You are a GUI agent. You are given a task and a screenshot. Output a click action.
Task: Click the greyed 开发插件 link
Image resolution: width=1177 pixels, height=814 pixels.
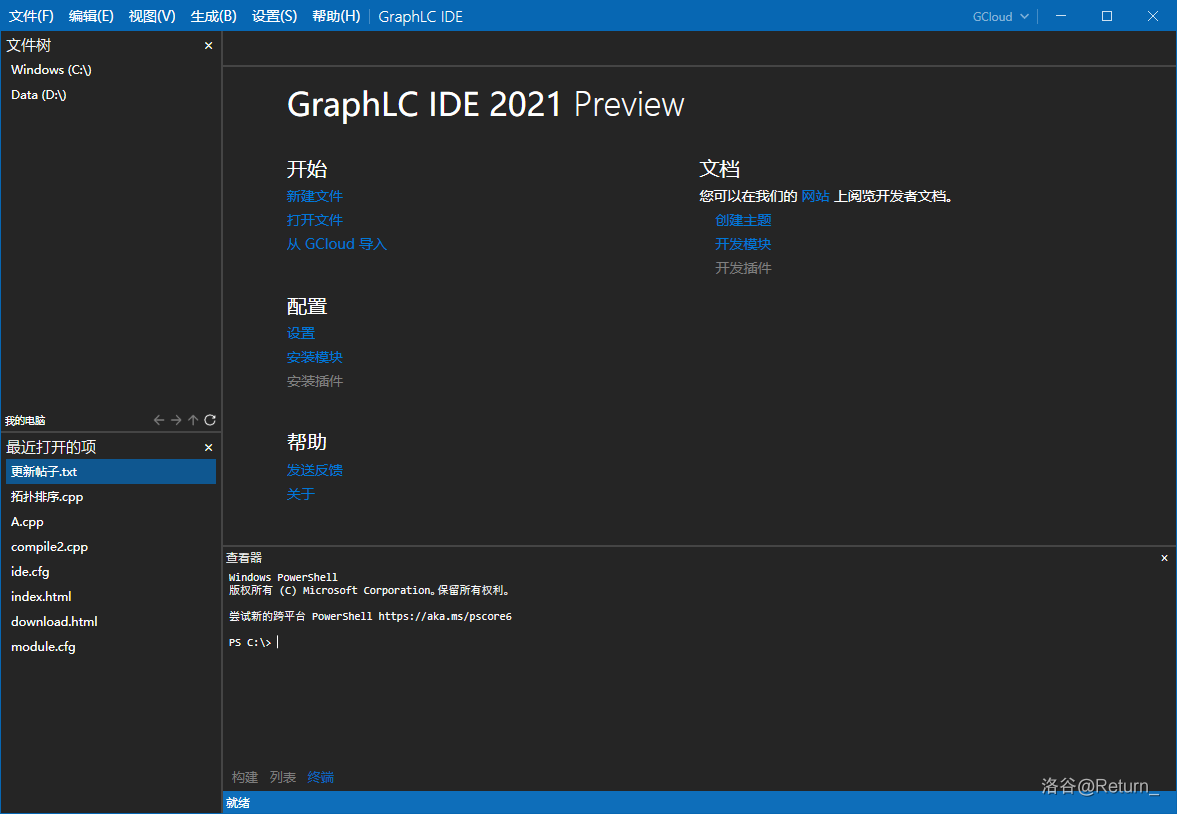[x=743, y=268]
